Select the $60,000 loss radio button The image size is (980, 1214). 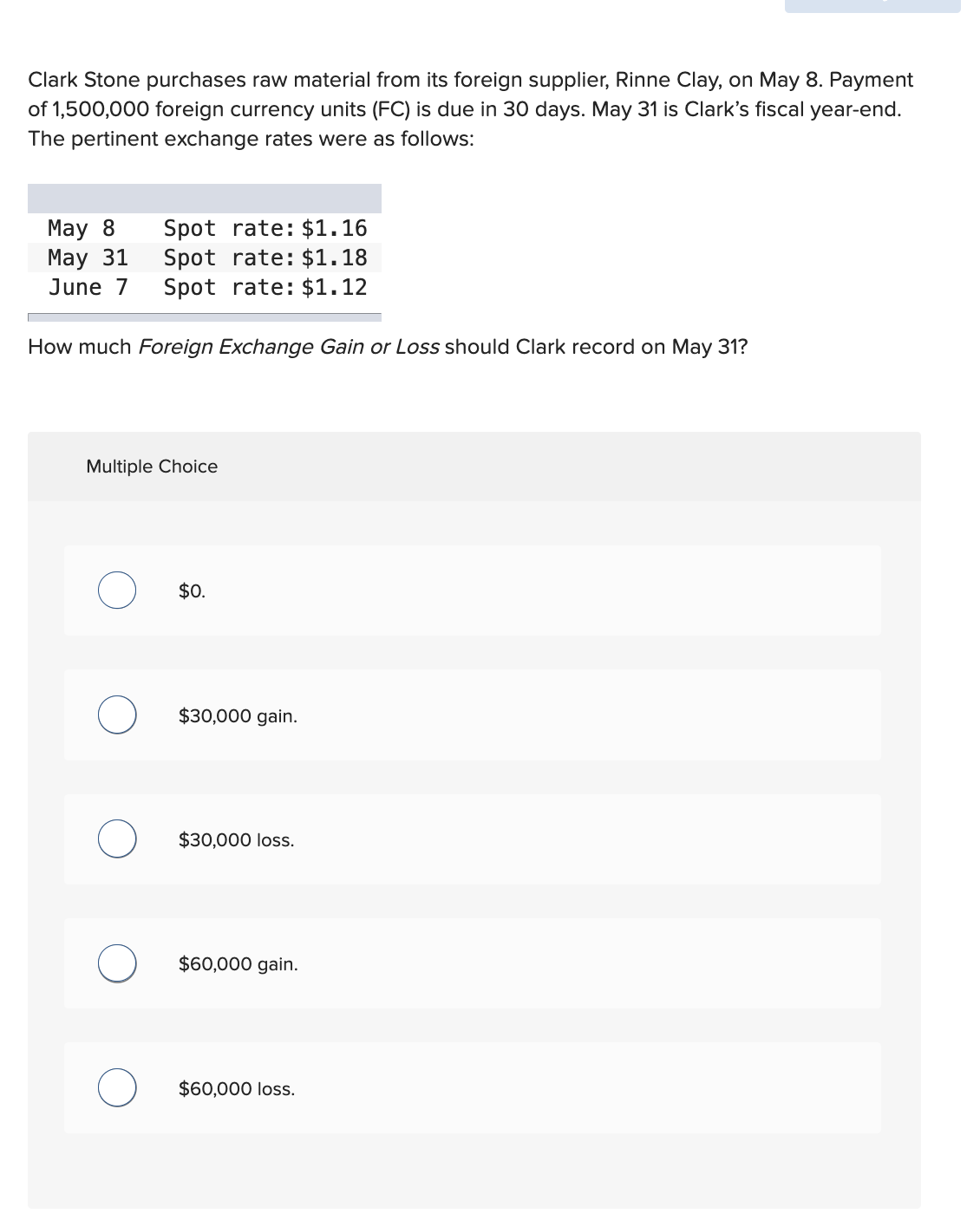tap(118, 1087)
